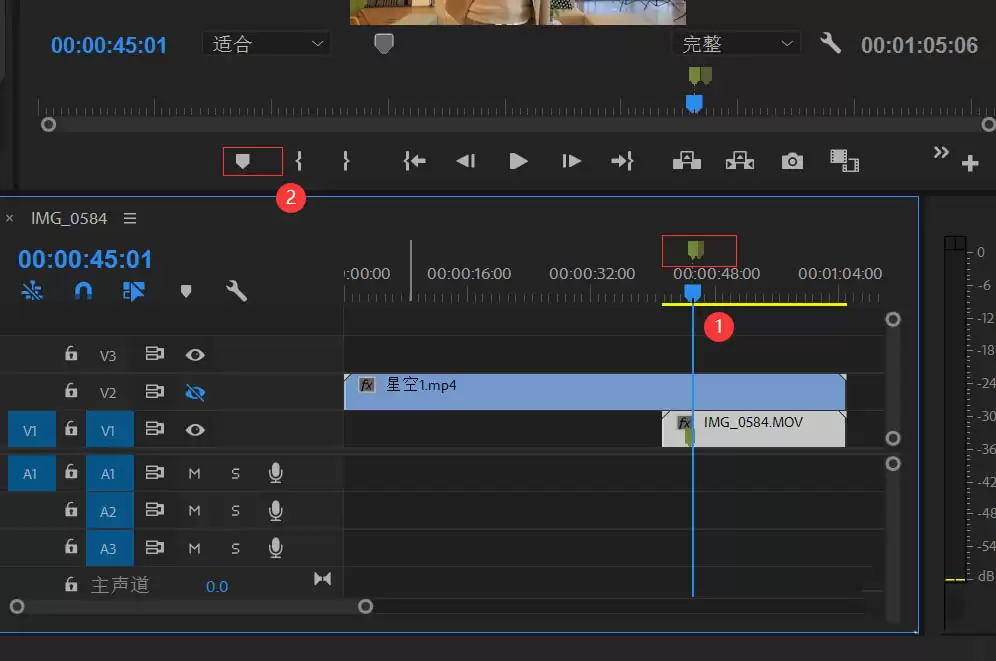Open the 完整 playback resolution dropdown
The image size is (996, 661).
pyautogui.click(x=736, y=44)
